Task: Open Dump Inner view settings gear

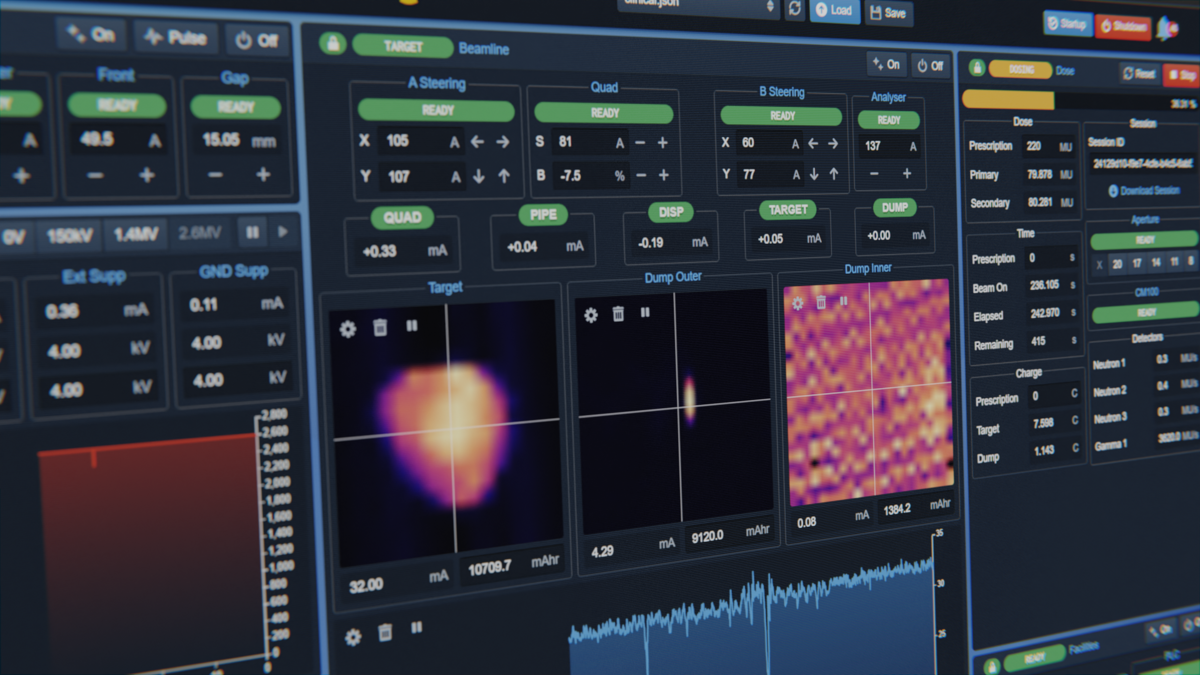Action: (x=798, y=303)
